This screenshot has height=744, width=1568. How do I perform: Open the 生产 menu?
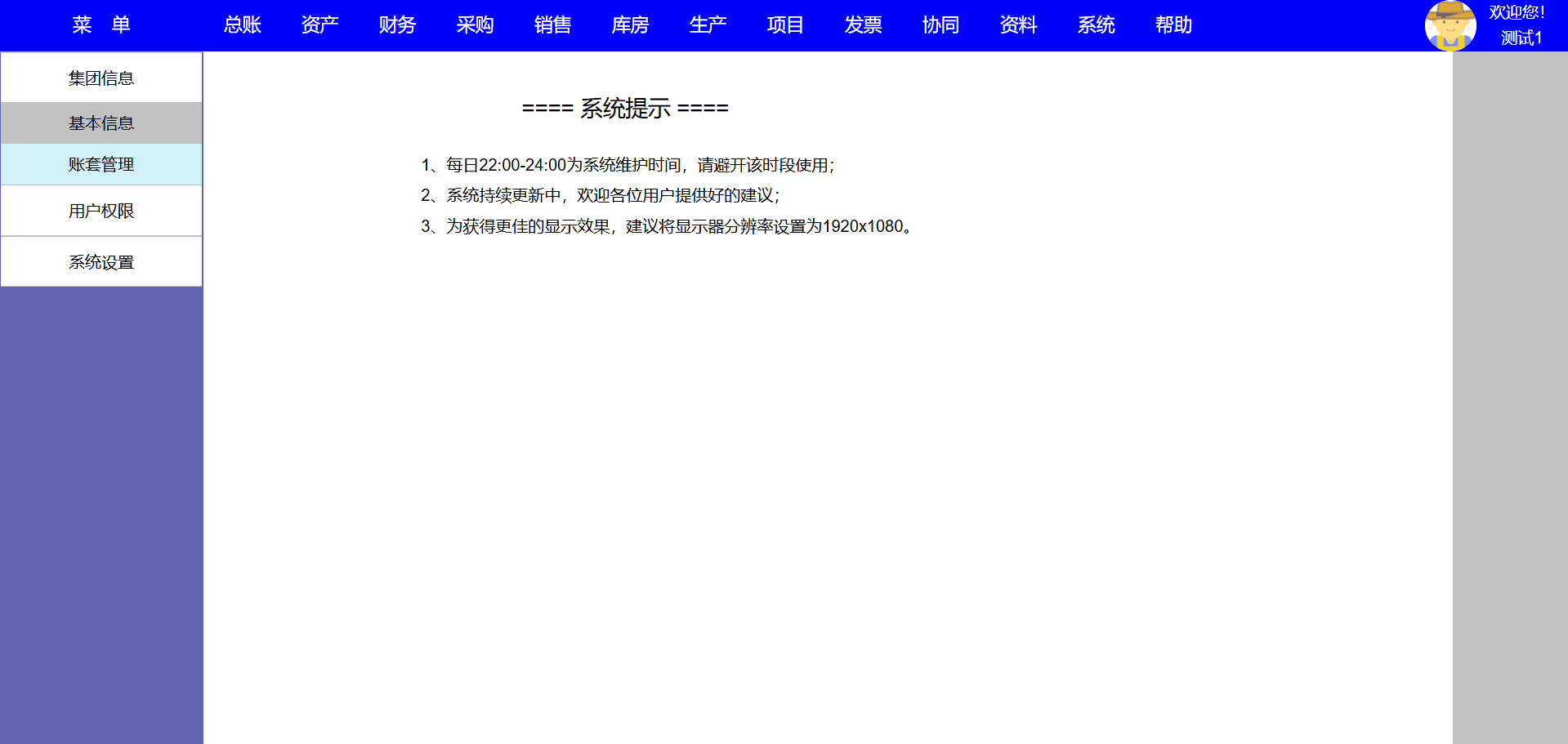(x=708, y=25)
